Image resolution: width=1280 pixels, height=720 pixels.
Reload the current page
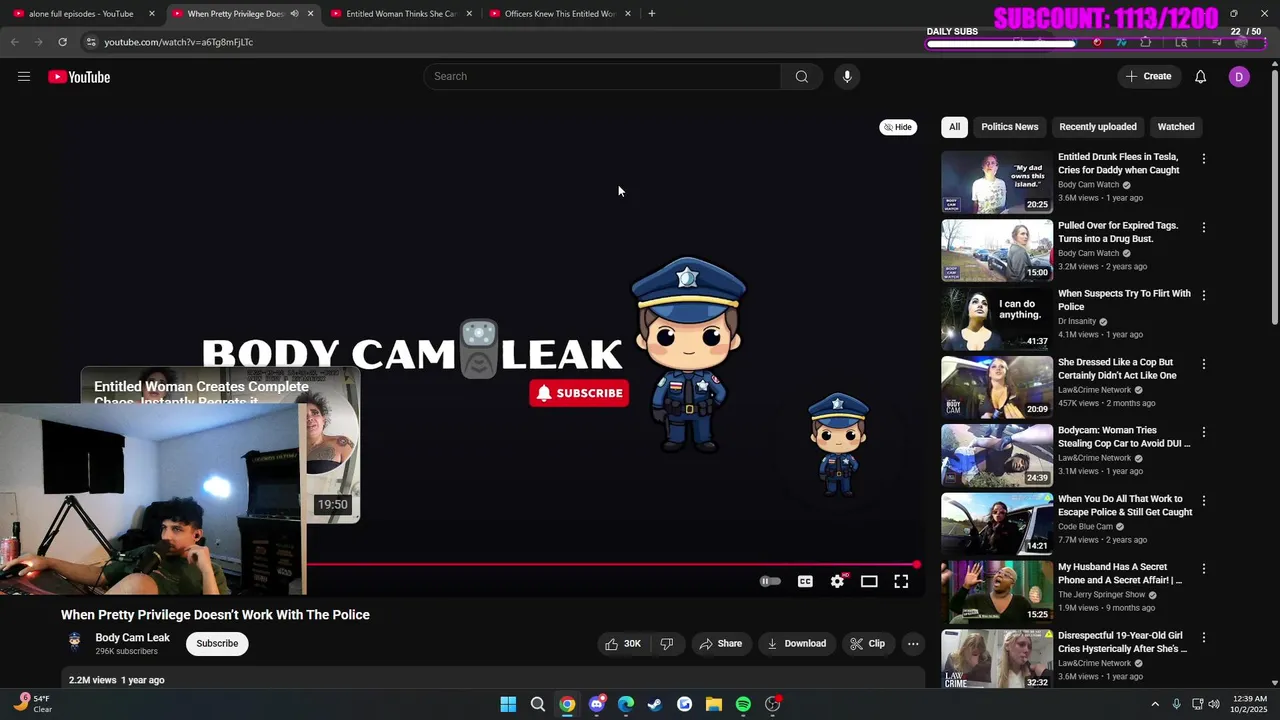coord(62,42)
